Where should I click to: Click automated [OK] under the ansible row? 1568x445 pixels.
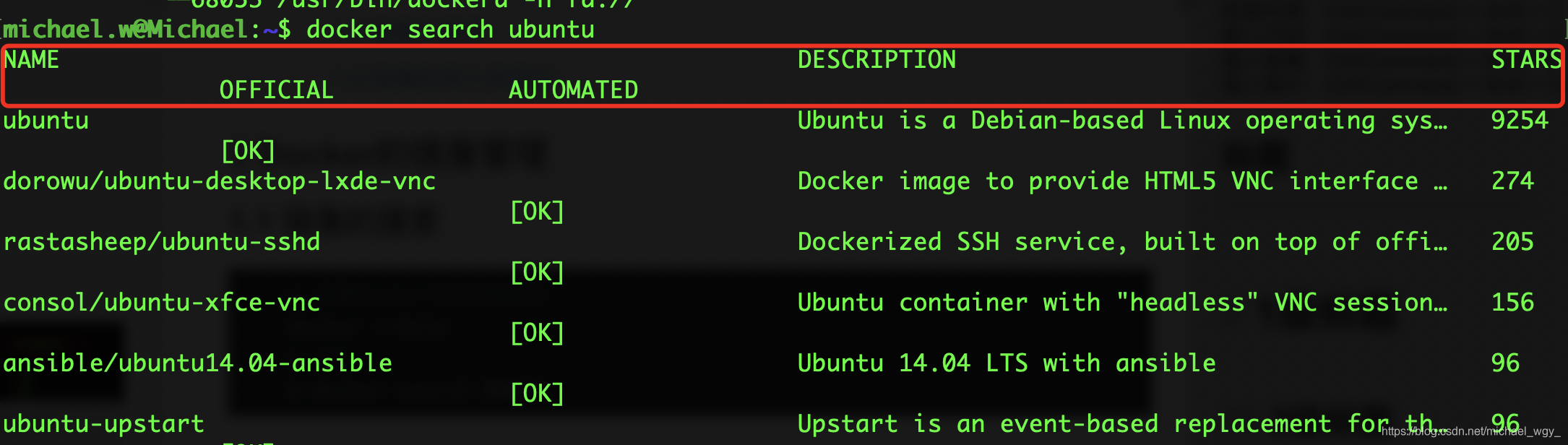click(x=537, y=394)
